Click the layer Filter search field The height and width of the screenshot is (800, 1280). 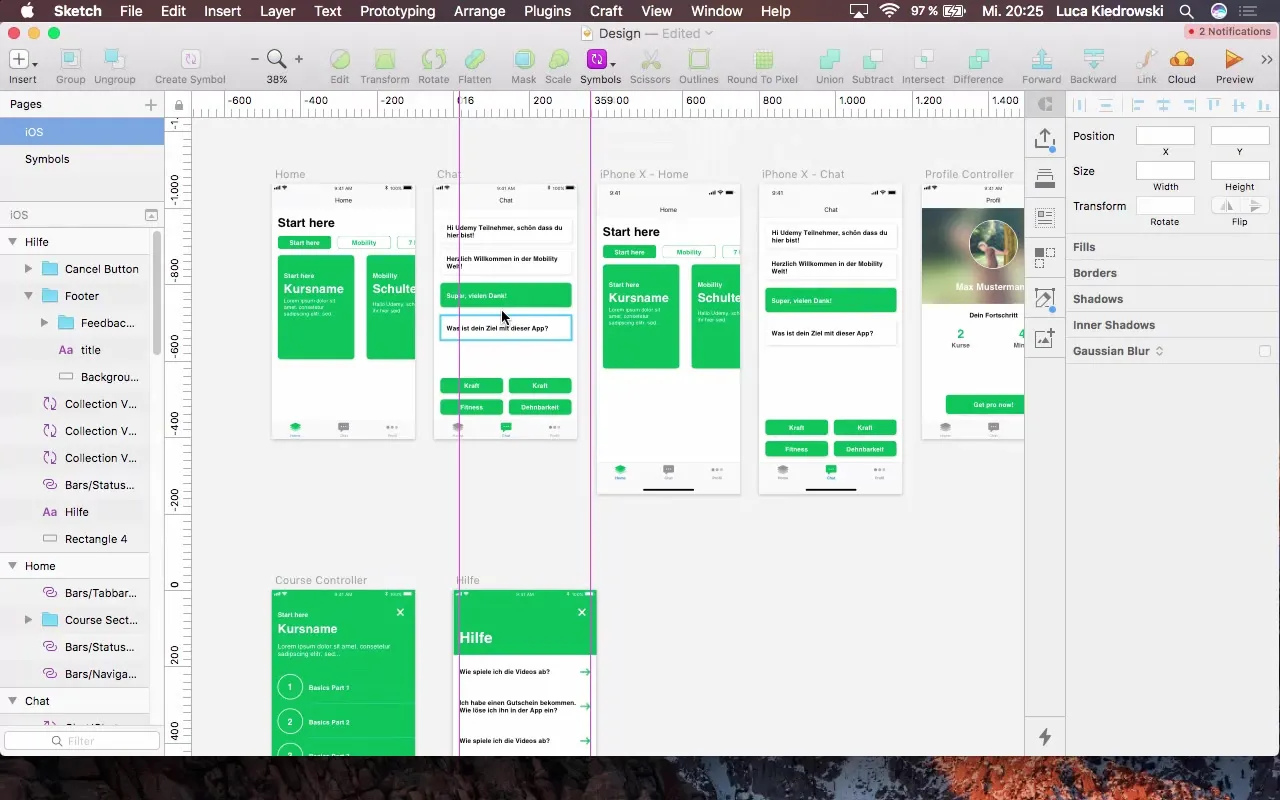82,741
